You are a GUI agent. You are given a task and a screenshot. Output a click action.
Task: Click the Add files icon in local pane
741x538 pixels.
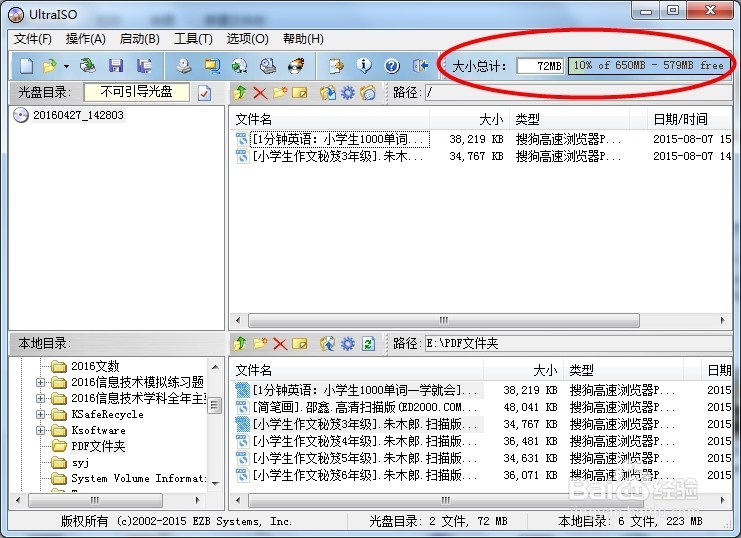click(x=327, y=344)
